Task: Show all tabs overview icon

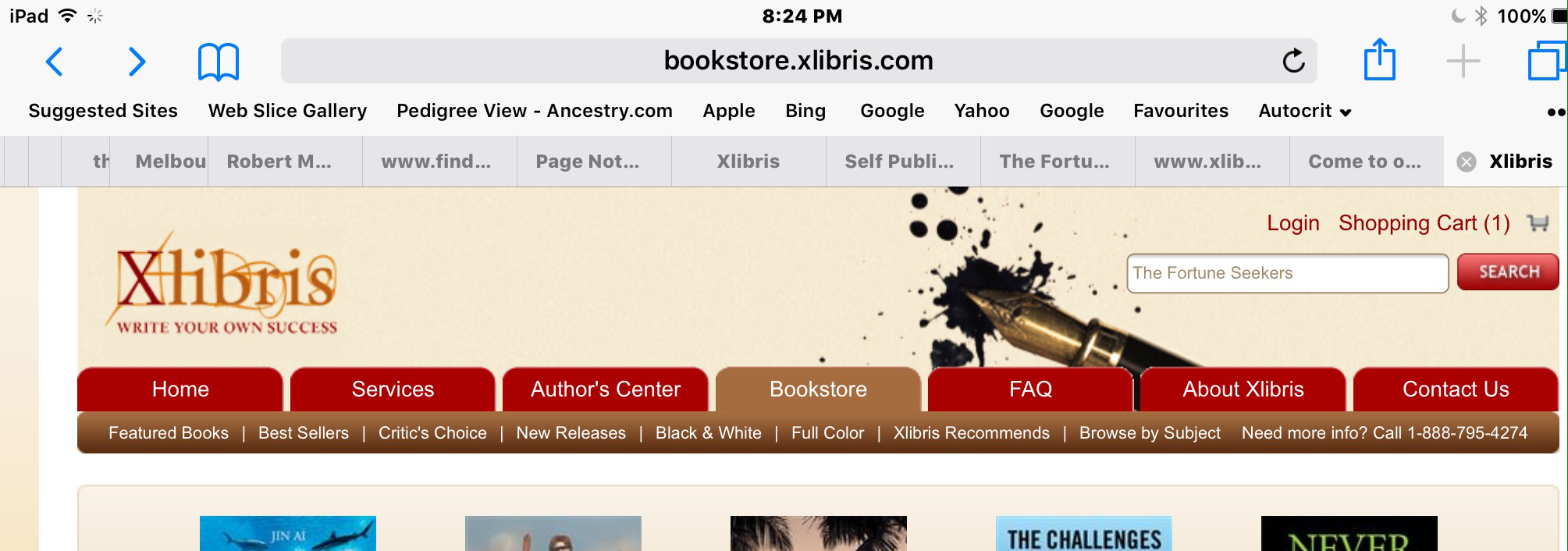Action: point(1547,61)
